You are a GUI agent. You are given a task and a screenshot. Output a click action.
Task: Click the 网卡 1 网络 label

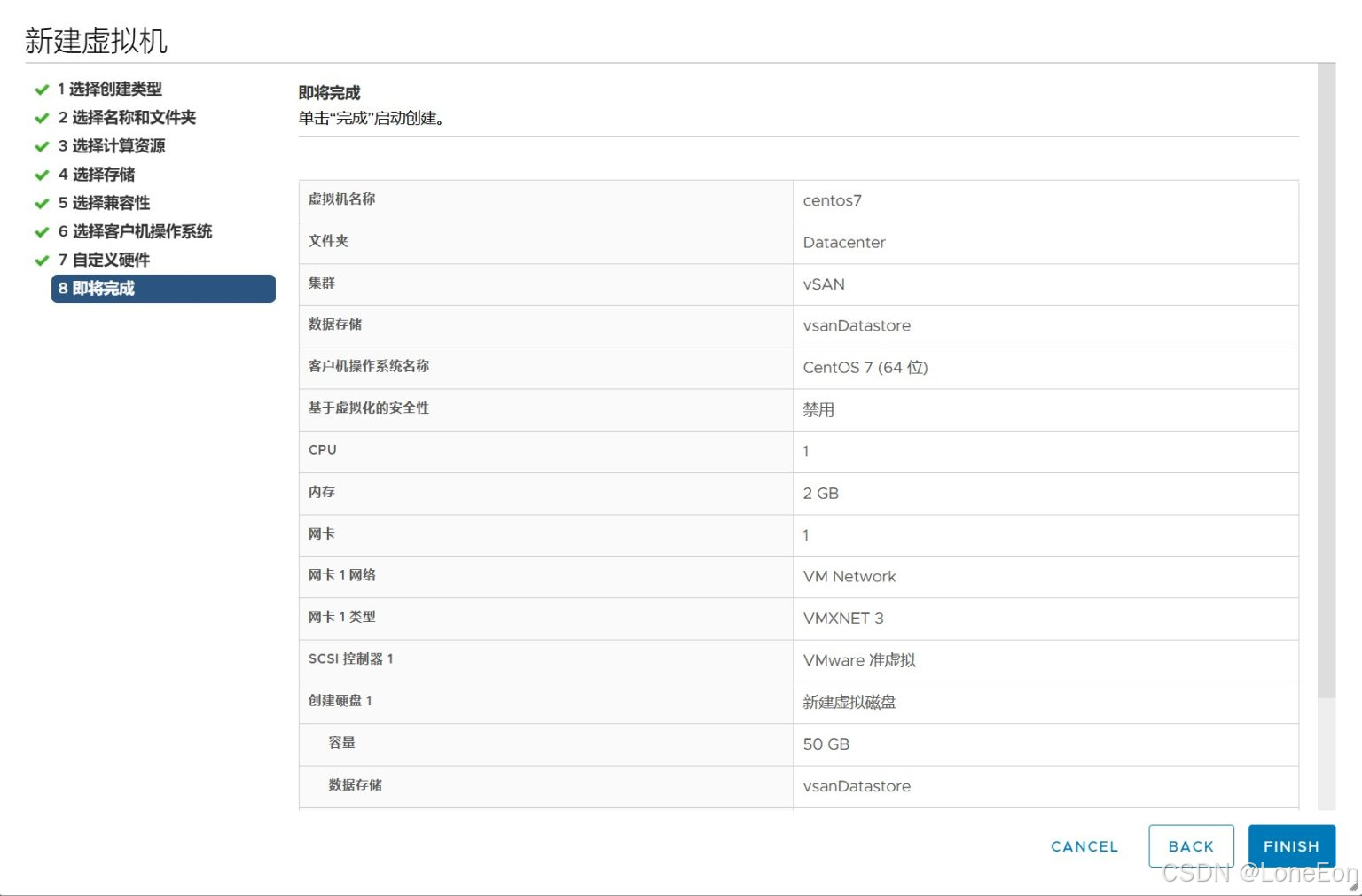click(x=341, y=575)
